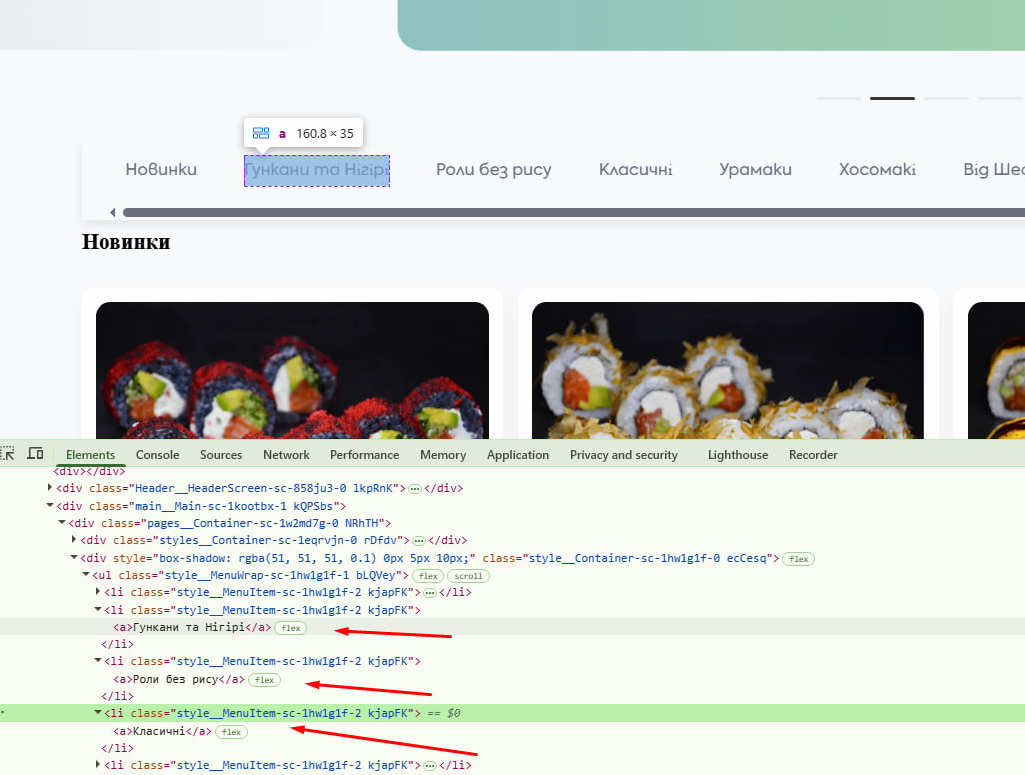
Task: Click the ellipsis in the Header div node
Action: [x=414, y=489]
